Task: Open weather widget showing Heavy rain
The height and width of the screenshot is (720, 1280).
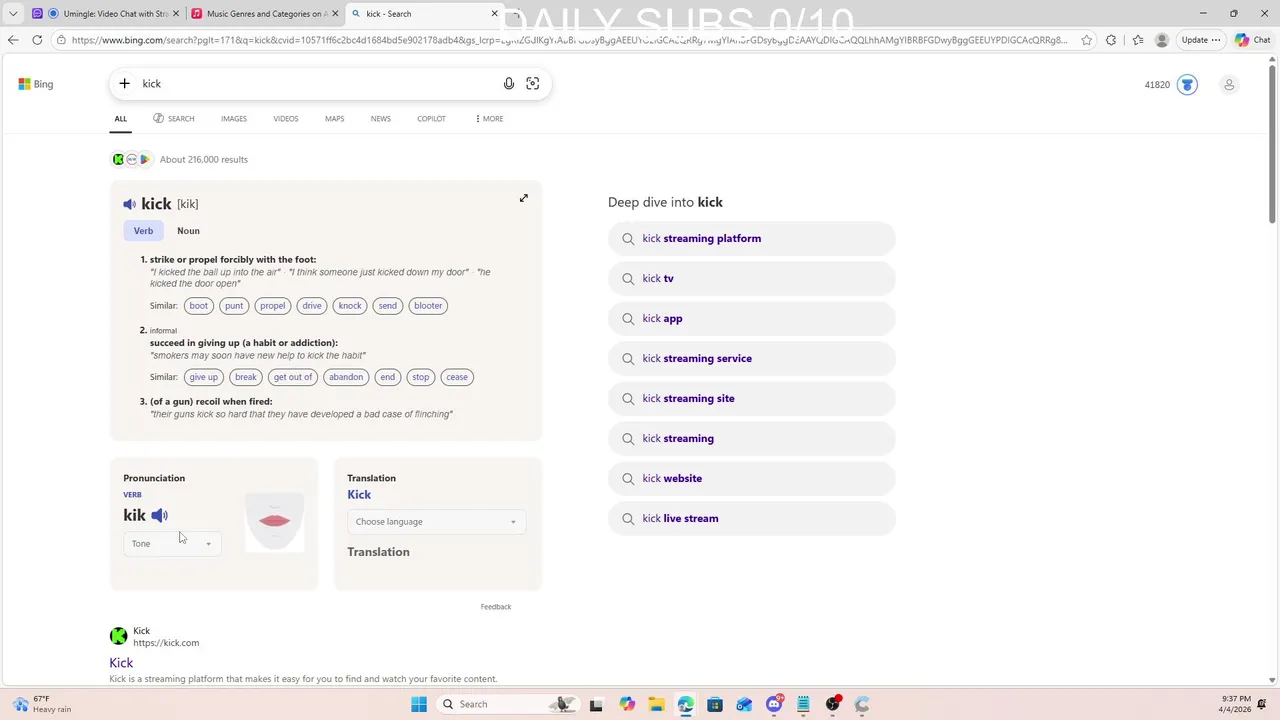Action: pos(42,704)
